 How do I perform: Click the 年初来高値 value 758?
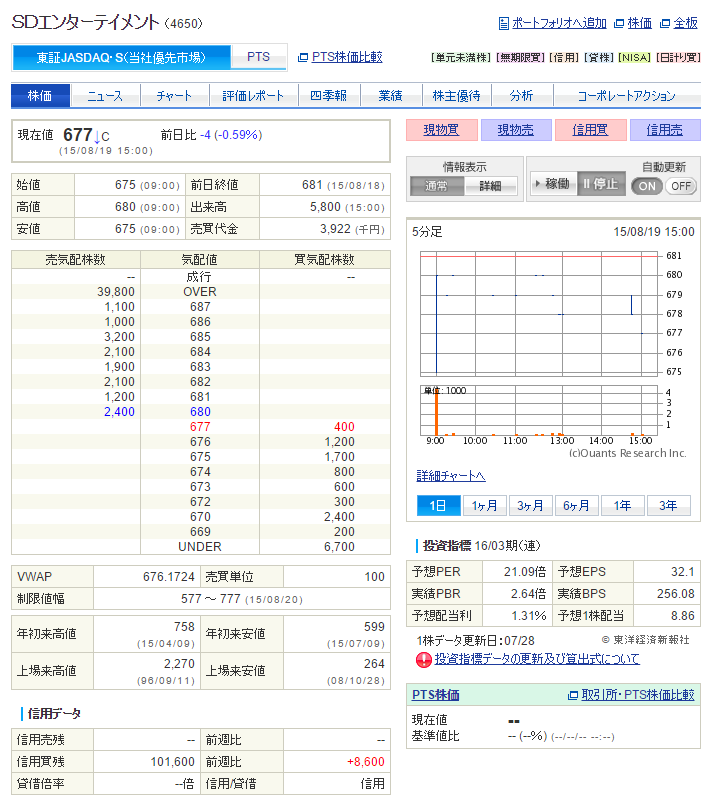click(x=184, y=627)
